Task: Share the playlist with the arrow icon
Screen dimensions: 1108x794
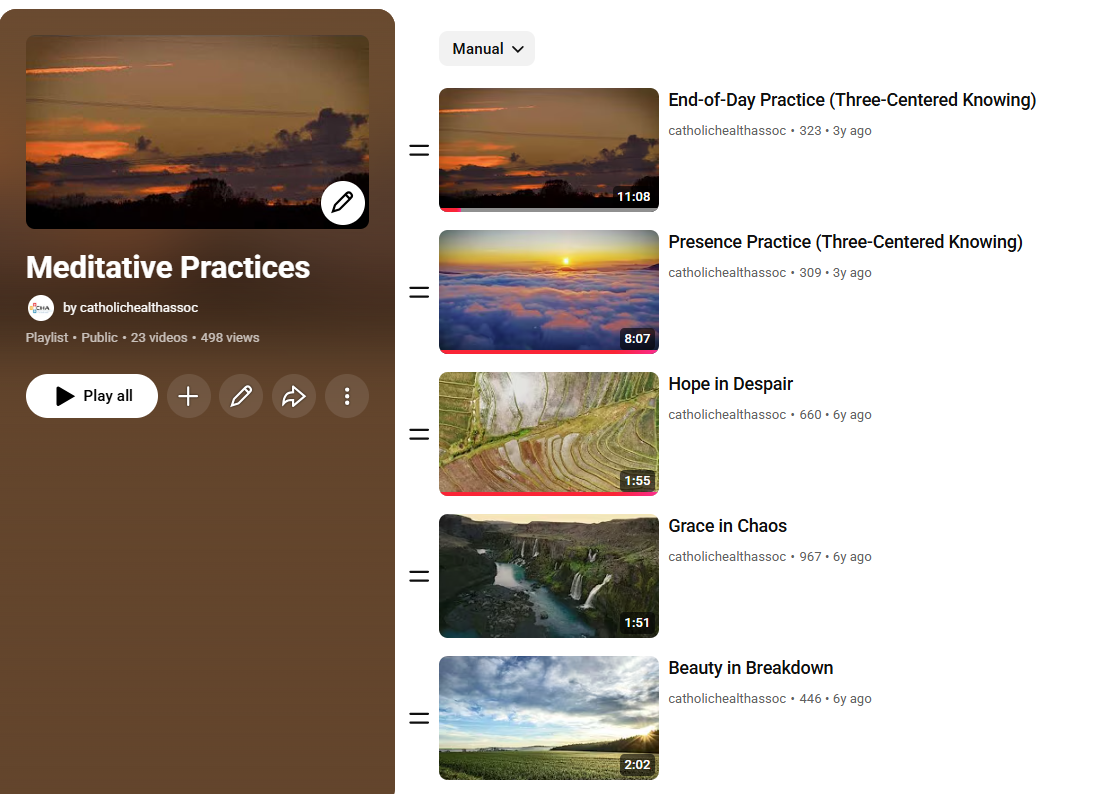Action: (294, 396)
